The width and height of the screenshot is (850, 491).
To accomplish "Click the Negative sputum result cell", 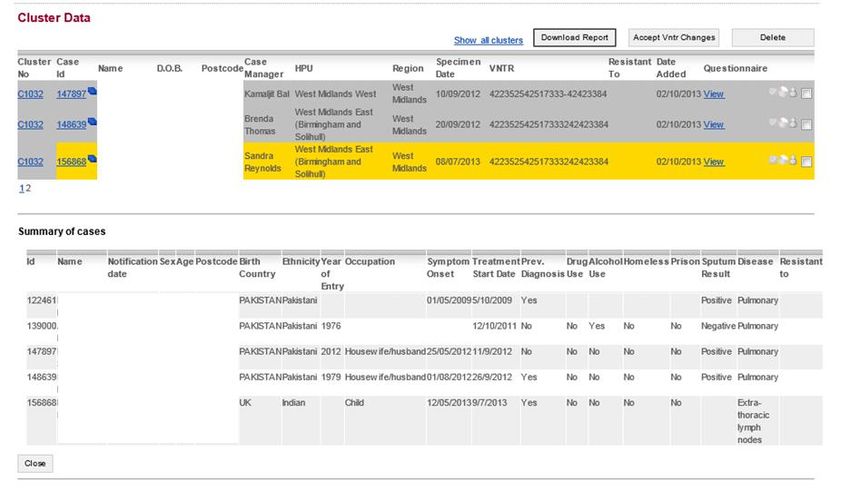I will pos(718,326).
